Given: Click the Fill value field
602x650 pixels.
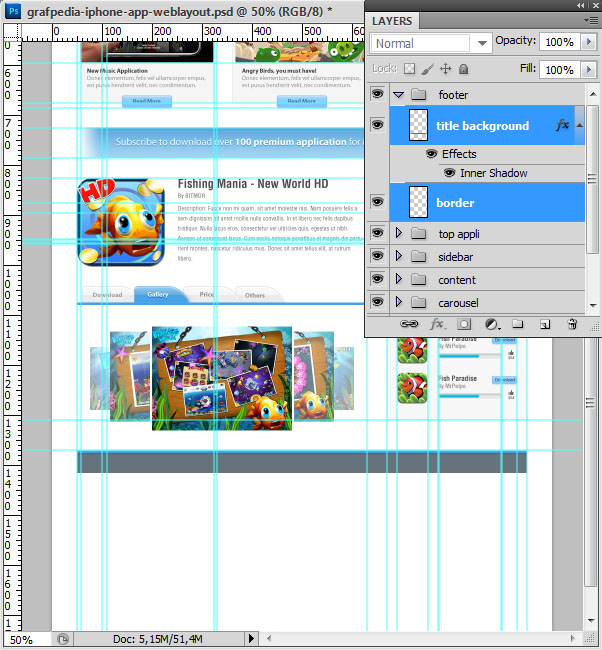Looking at the screenshot, I should (x=559, y=70).
